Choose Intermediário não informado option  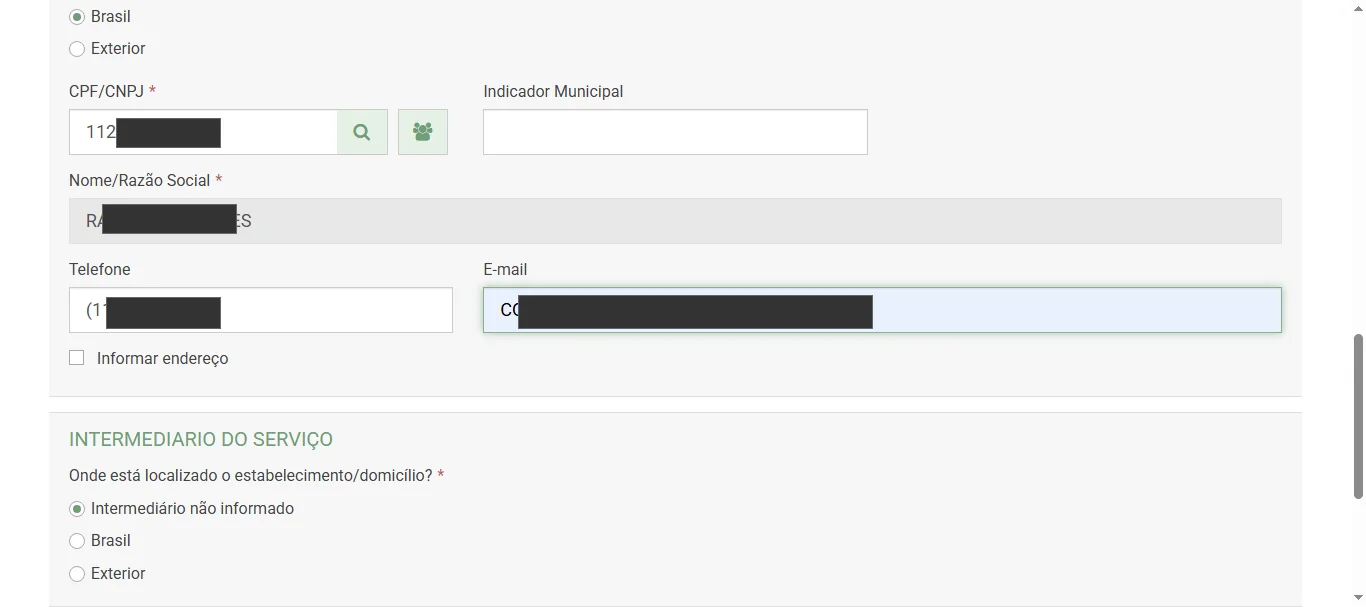[77, 508]
